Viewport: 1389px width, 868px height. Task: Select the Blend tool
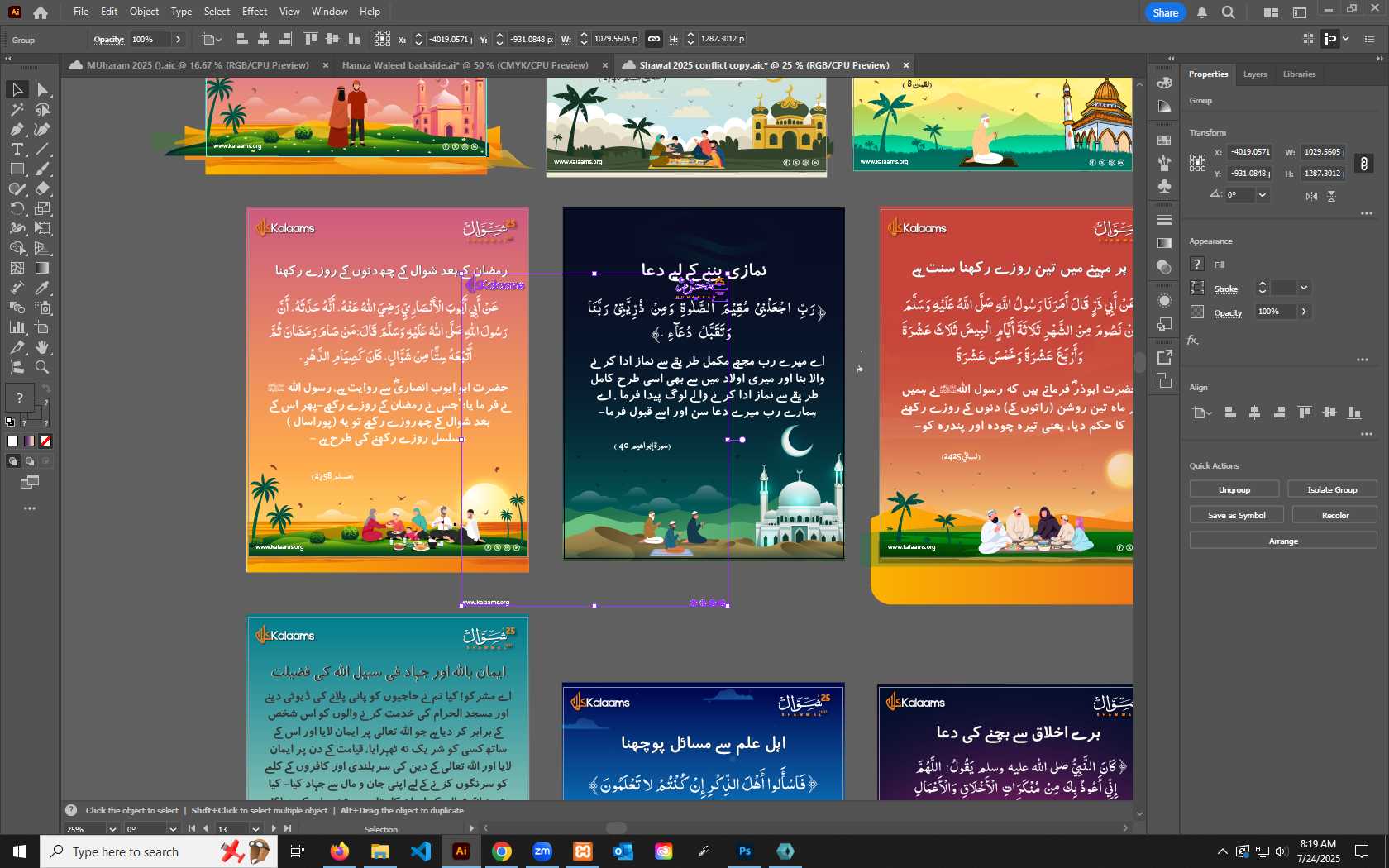click(17, 308)
